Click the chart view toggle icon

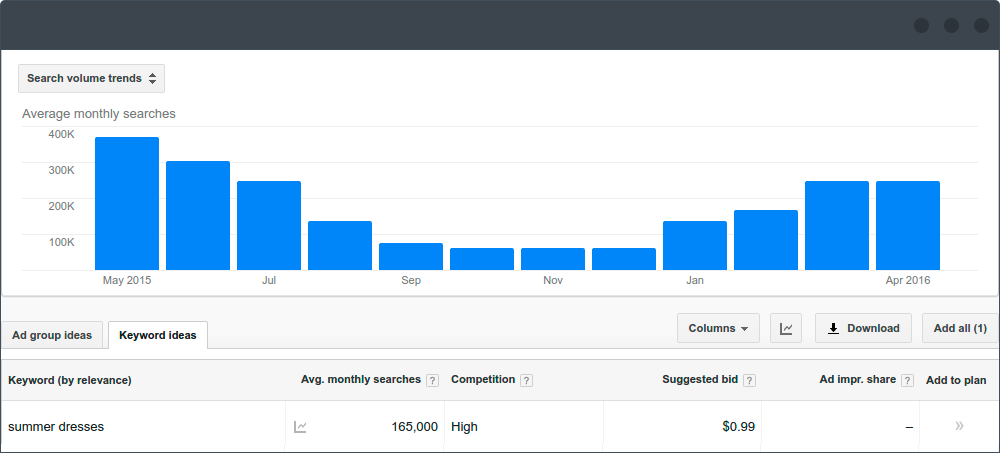coord(786,328)
